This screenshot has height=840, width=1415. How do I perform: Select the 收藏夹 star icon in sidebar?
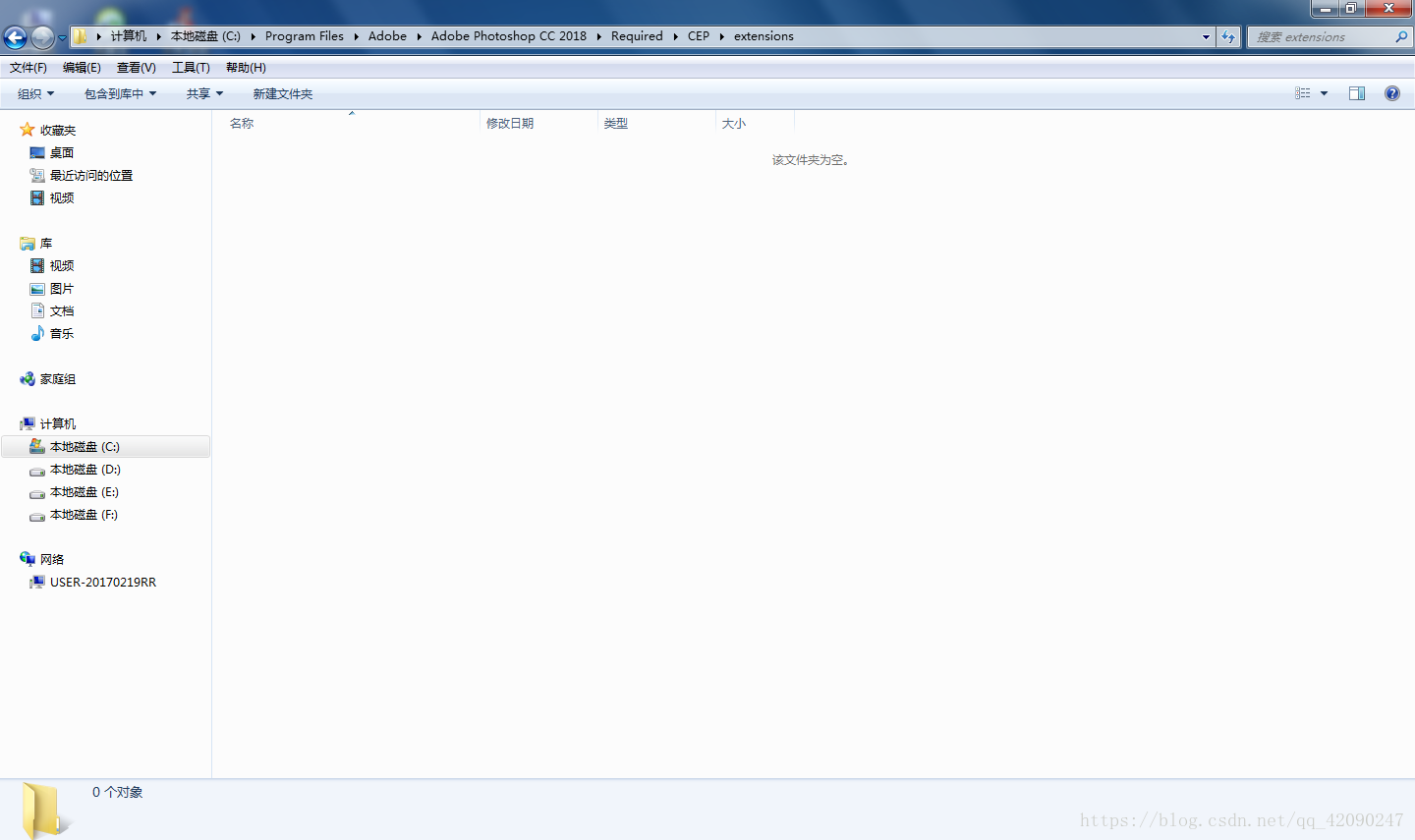click(x=28, y=130)
